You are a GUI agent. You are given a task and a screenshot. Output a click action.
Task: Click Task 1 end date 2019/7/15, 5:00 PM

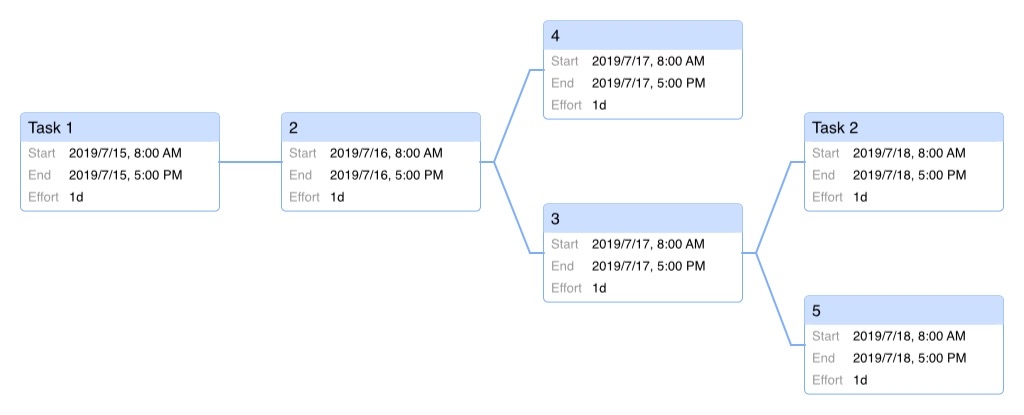pyautogui.click(x=125, y=175)
